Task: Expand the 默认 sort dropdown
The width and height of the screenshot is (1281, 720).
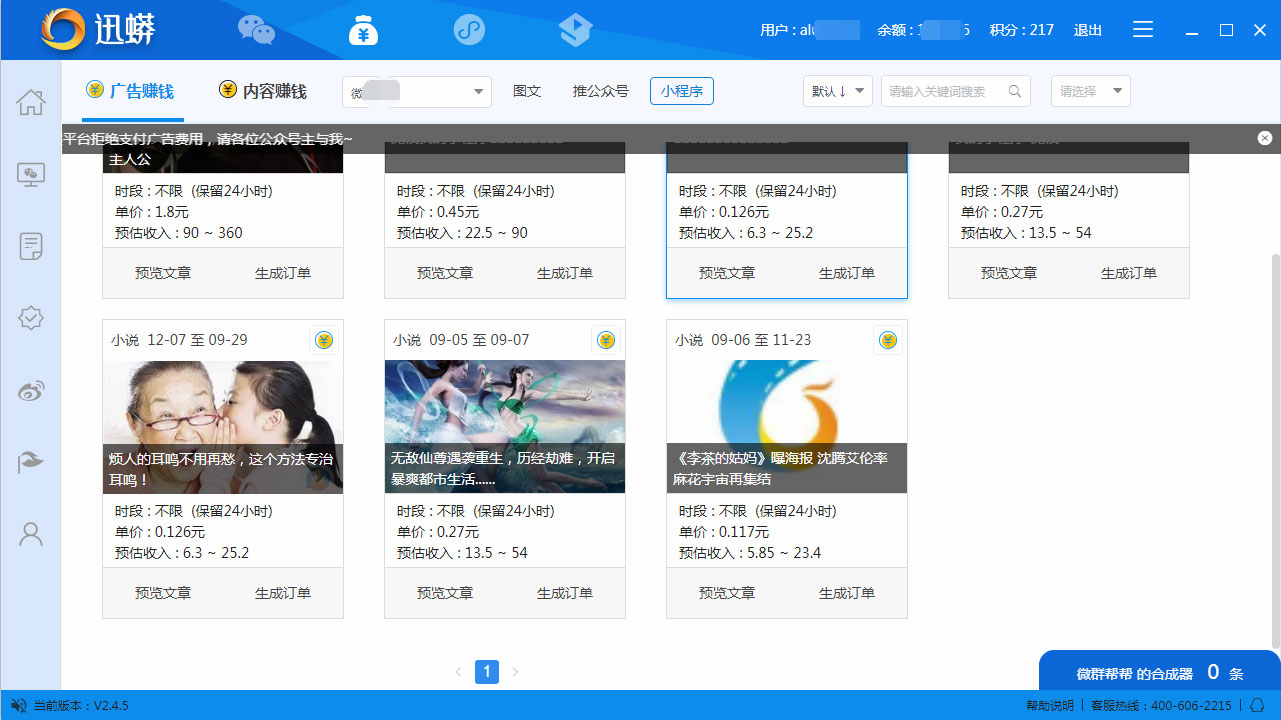Action: (x=837, y=91)
